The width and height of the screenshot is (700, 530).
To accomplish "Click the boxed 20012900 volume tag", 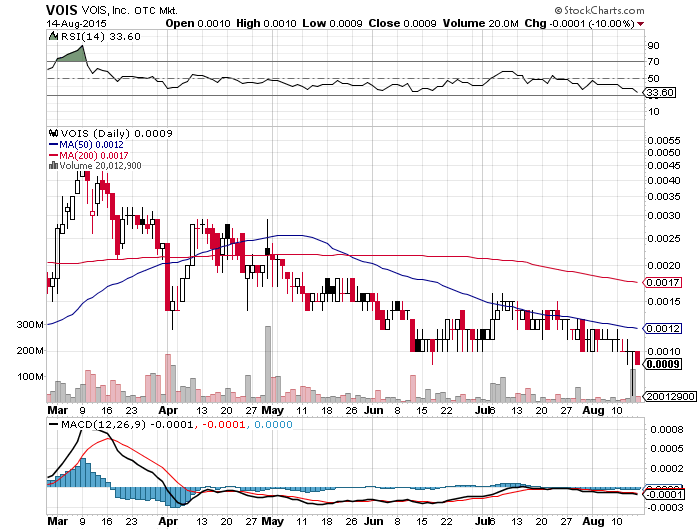I will [671, 396].
